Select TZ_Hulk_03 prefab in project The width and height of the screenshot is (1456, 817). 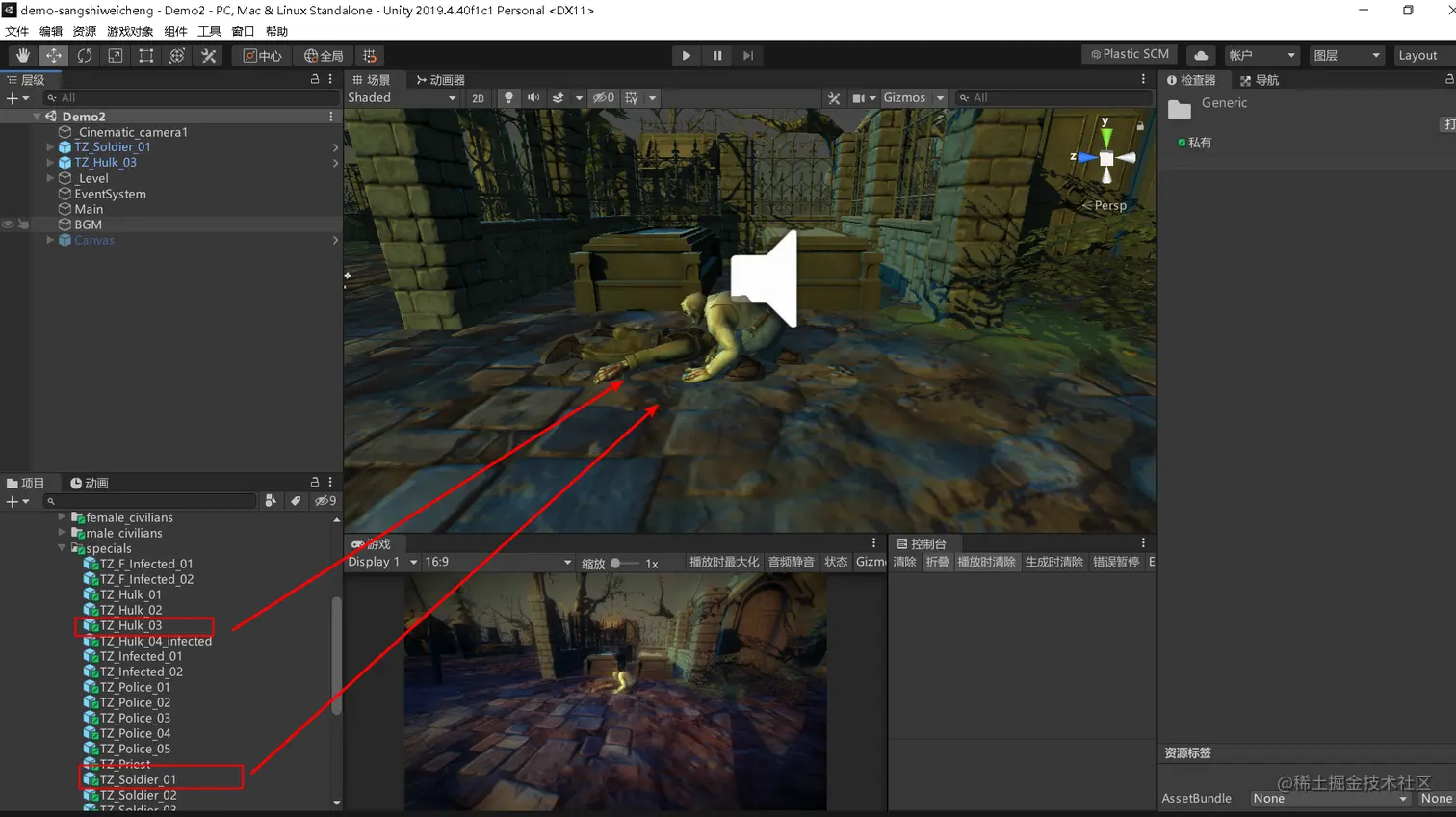pyautogui.click(x=131, y=625)
